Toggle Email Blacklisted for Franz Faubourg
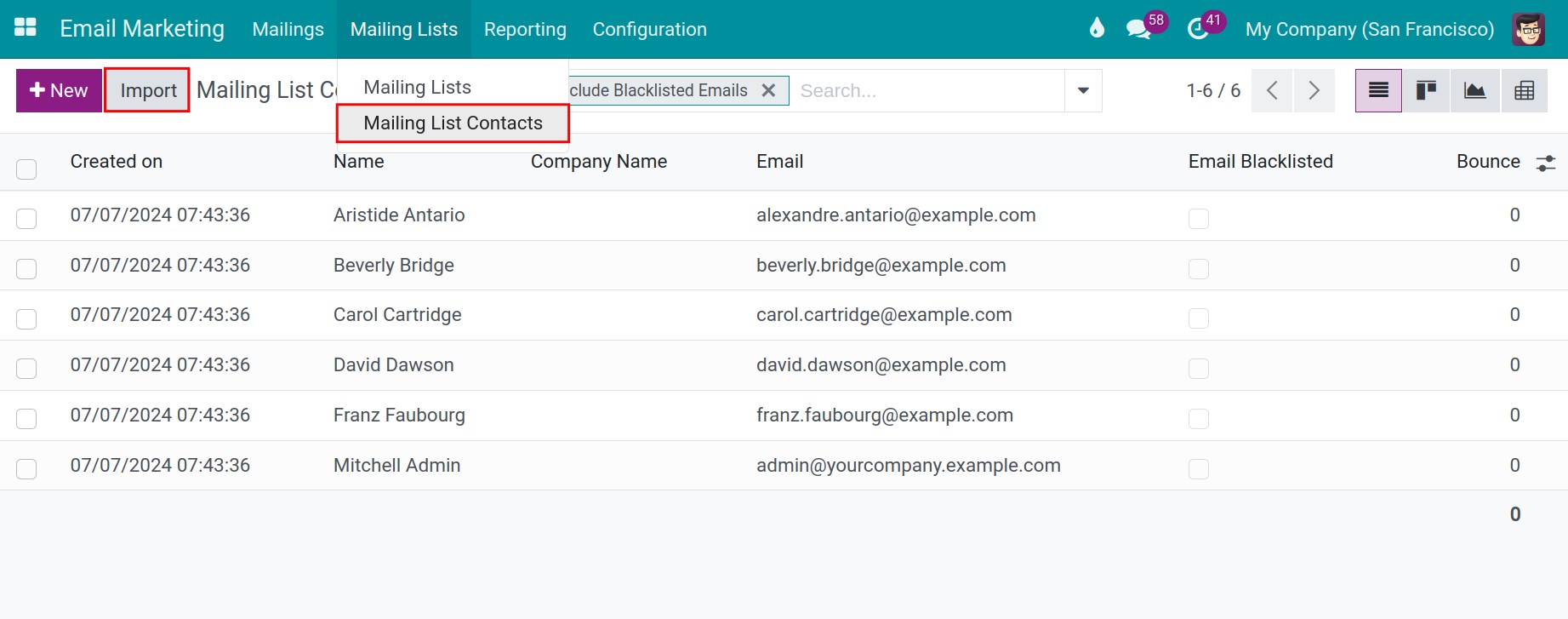 [x=1199, y=419]
